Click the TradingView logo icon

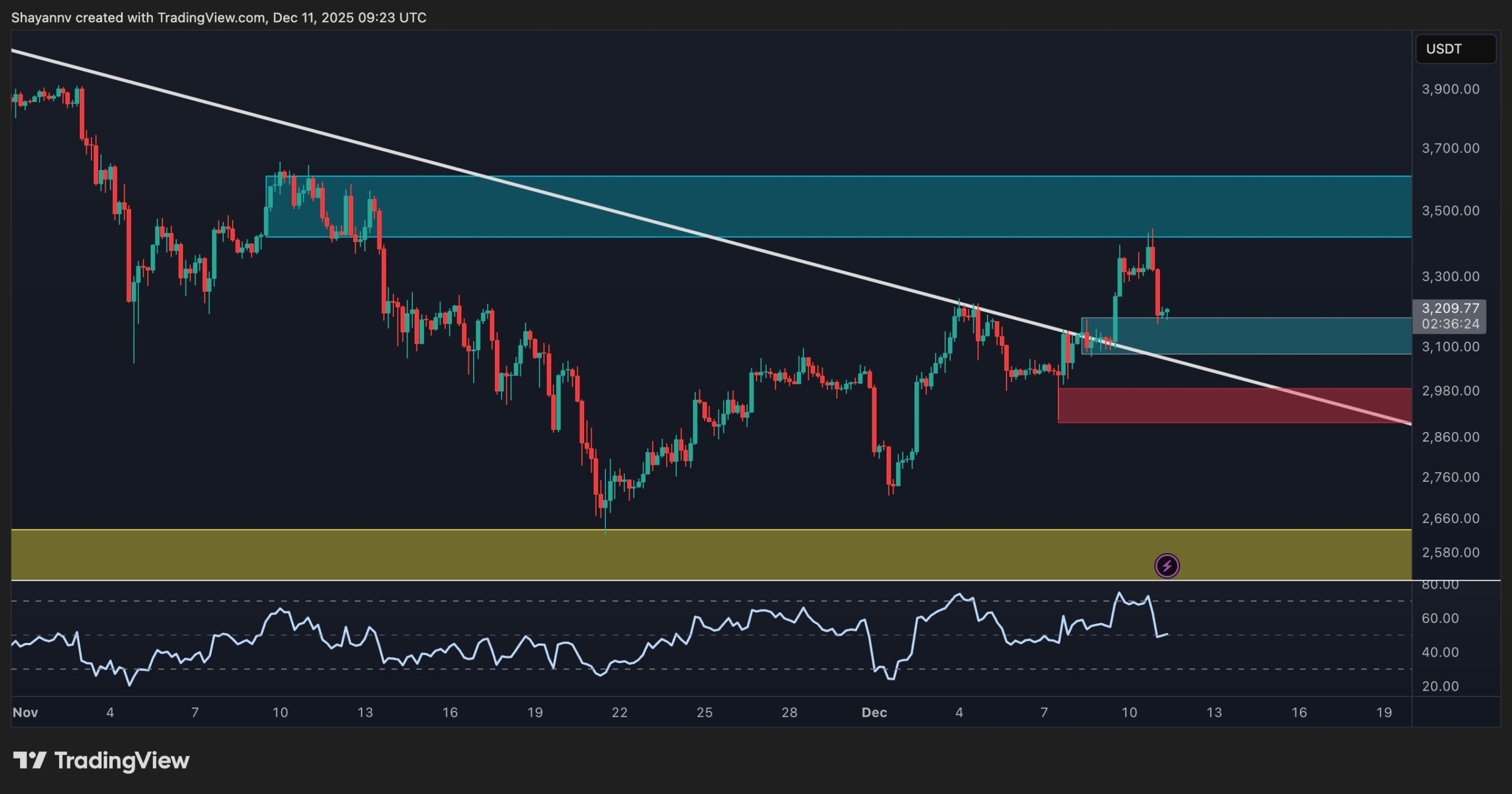(x=30, y=760)
